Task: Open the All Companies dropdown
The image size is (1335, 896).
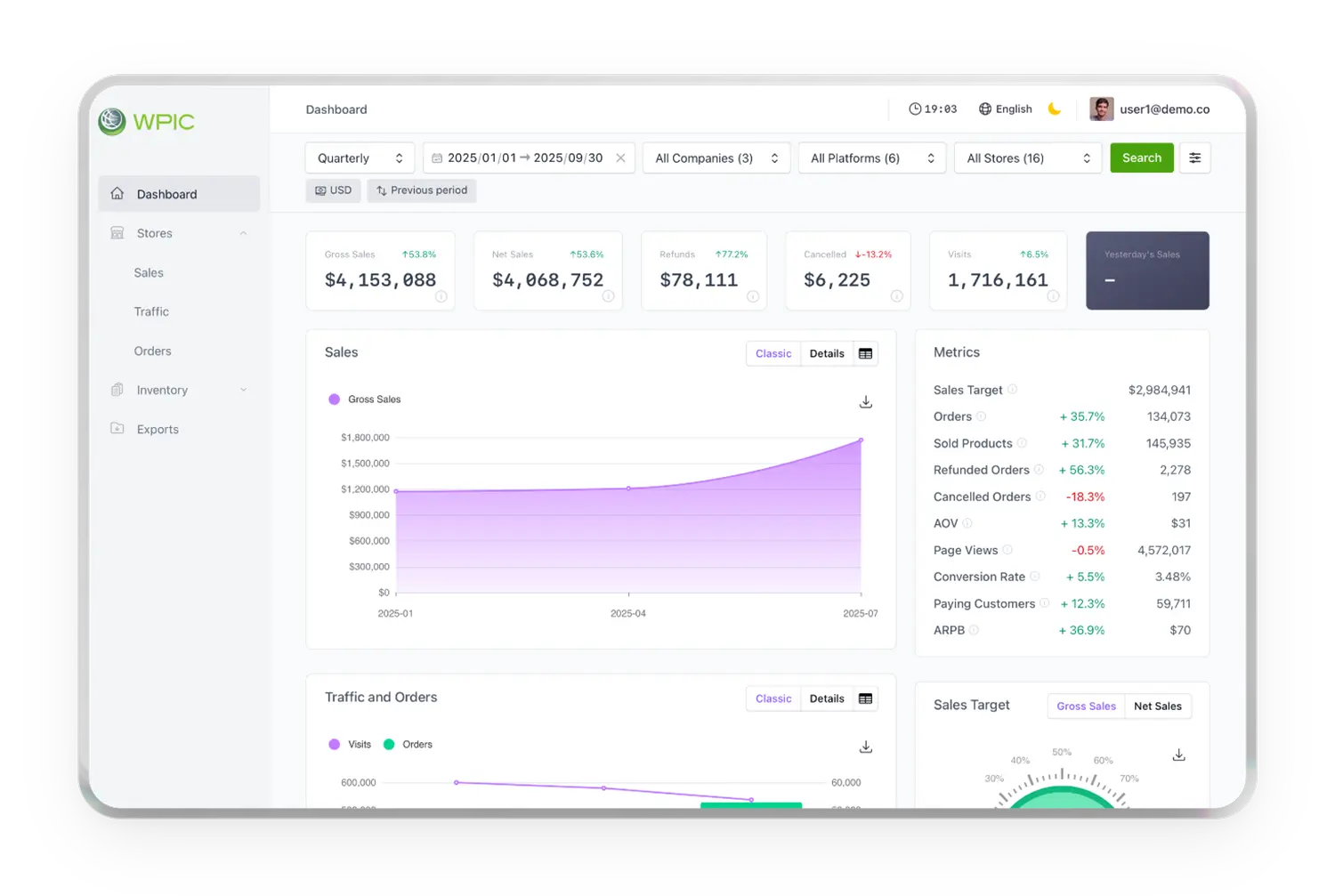Action: 716,158
